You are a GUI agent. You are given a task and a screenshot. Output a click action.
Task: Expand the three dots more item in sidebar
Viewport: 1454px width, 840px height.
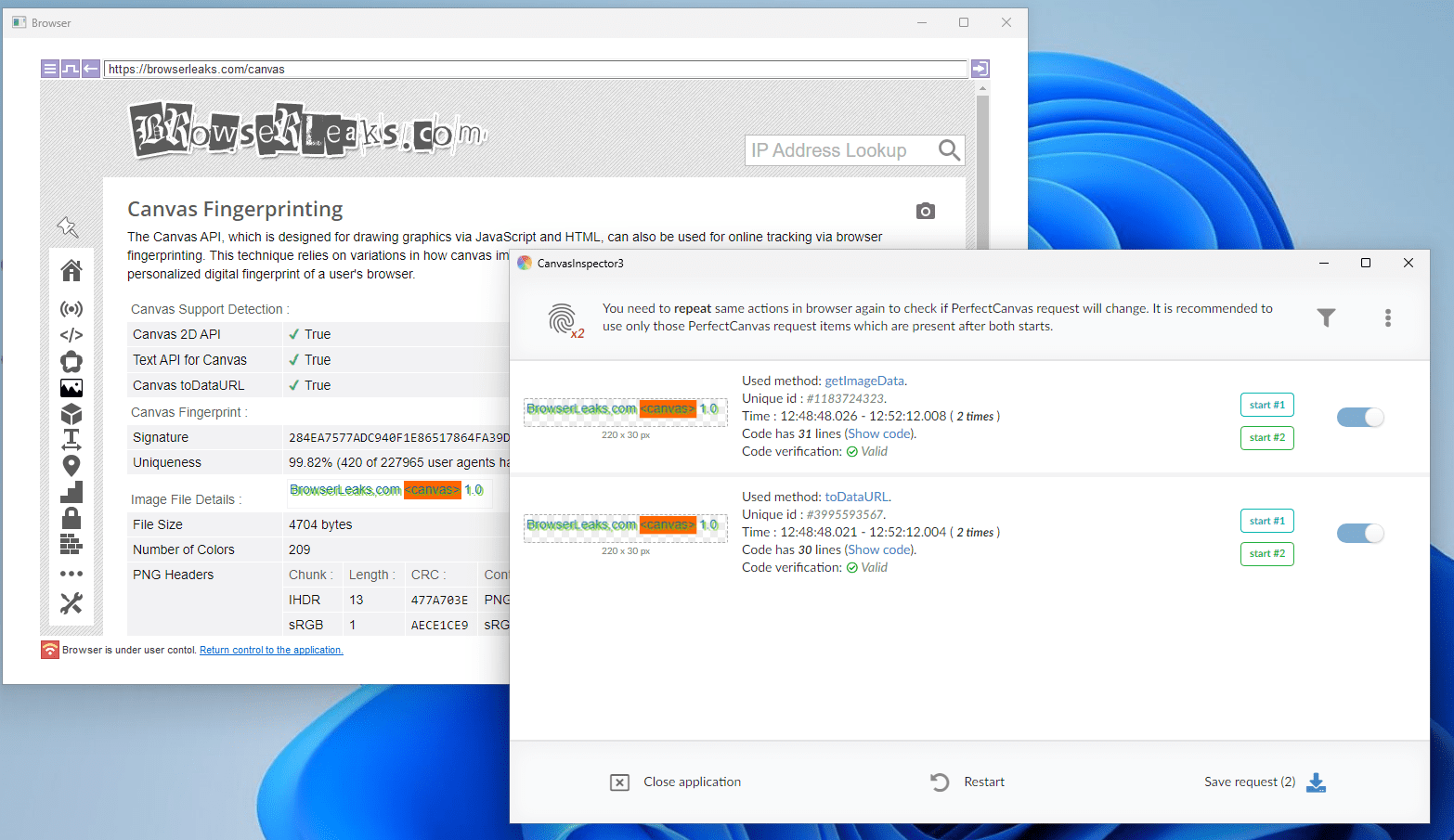71,574
